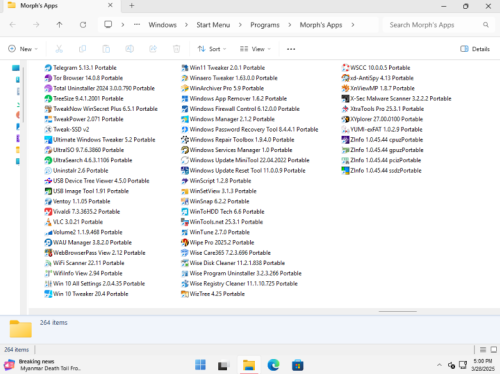Select Wise Registry Cleaner 11.1.10.725 Portable
This screenshot has height=374, width=500.
click(x=239, y=284)
